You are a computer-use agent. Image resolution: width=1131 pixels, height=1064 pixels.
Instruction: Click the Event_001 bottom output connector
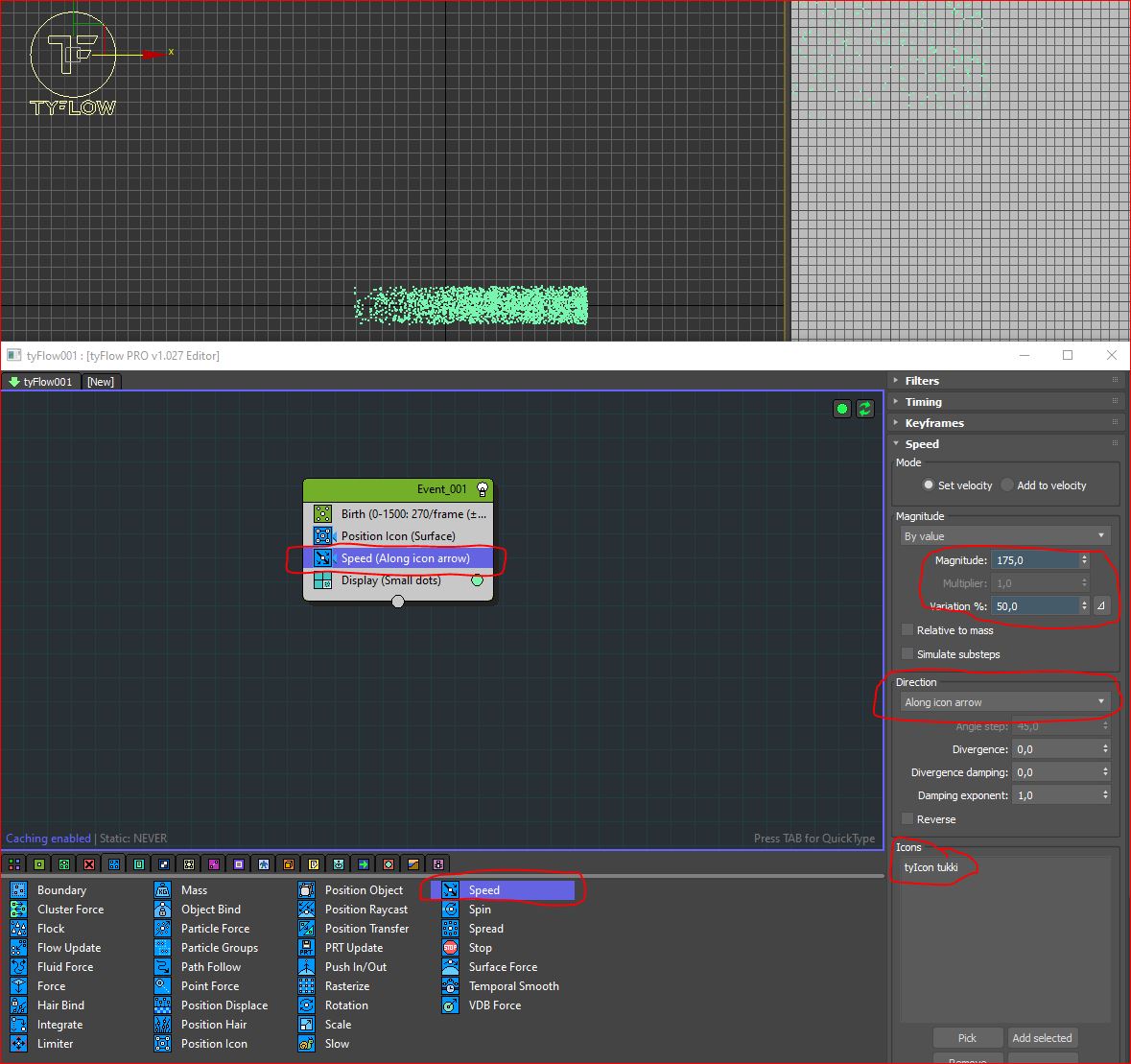tap(398, 602)
